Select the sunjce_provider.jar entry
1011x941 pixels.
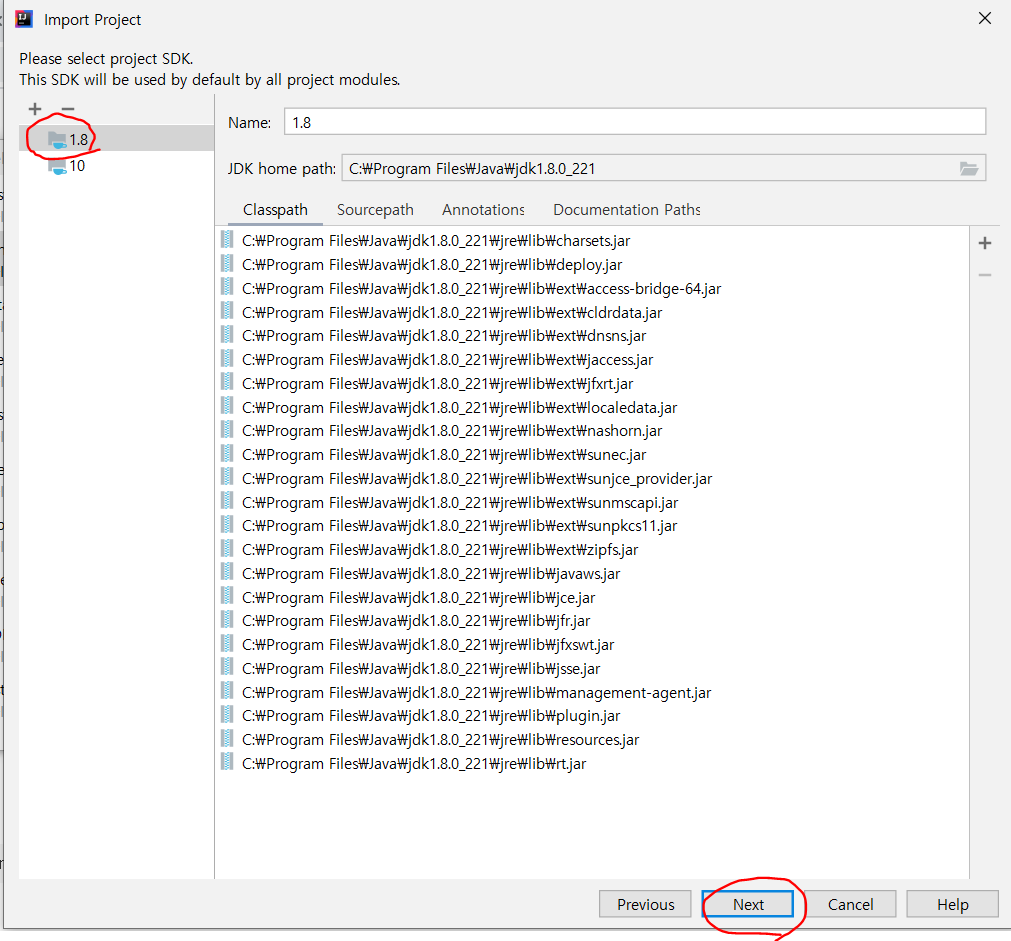(x=592, y=478)
